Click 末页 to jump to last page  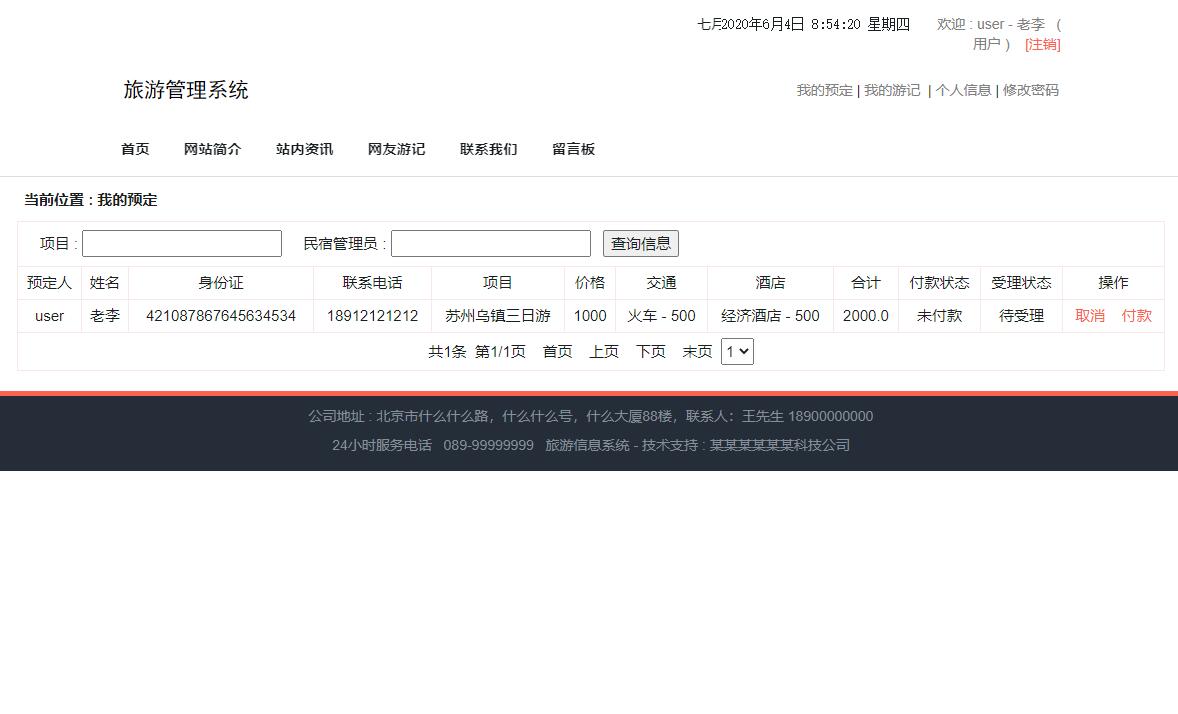tap(697, 351)
